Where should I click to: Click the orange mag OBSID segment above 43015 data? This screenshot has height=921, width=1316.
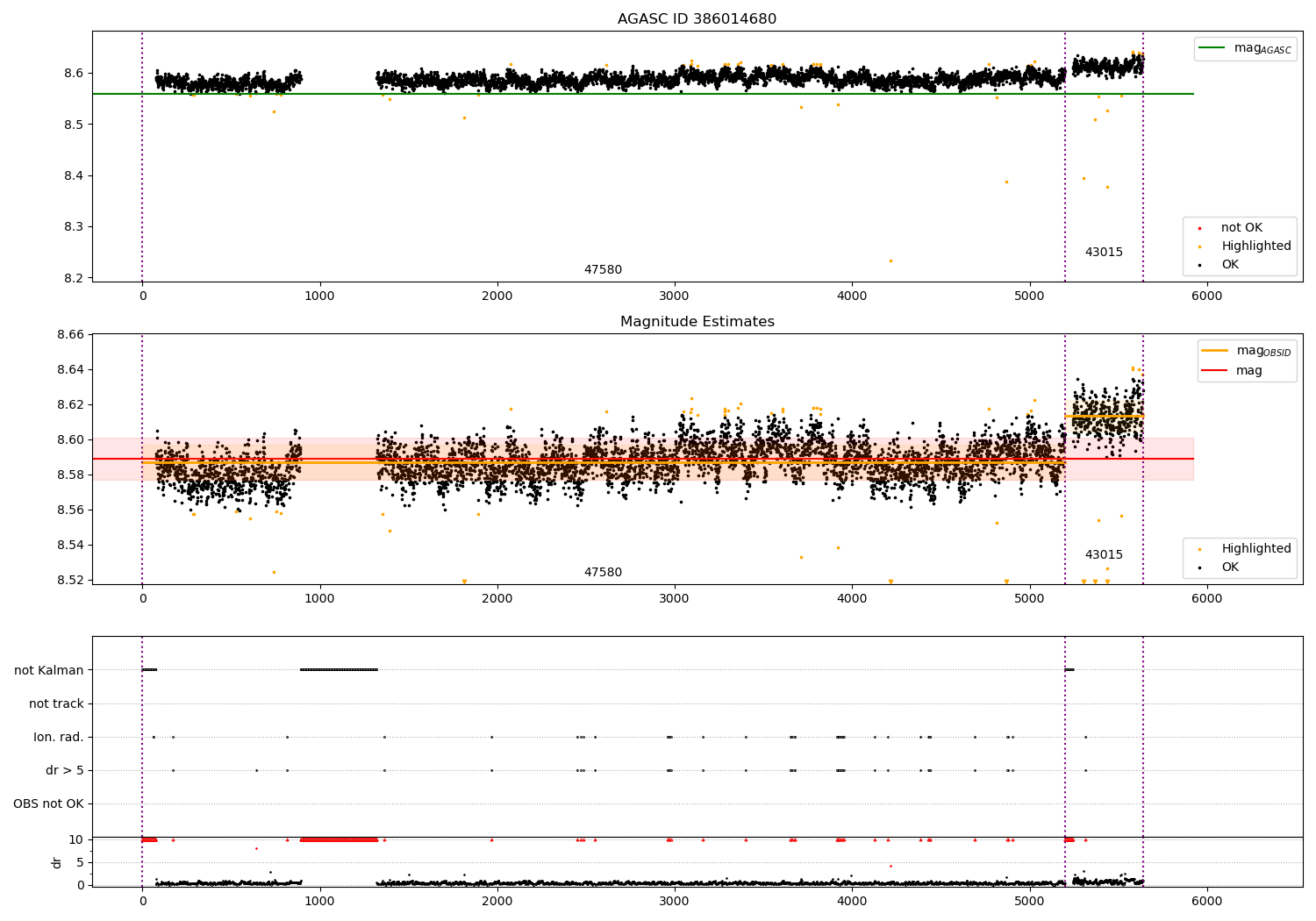pyautogui.click(x=1104, y=416)
